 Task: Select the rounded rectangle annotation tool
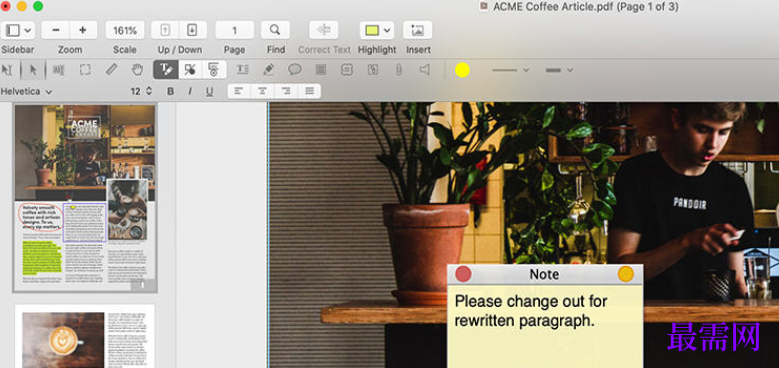[x=347, y=70]
